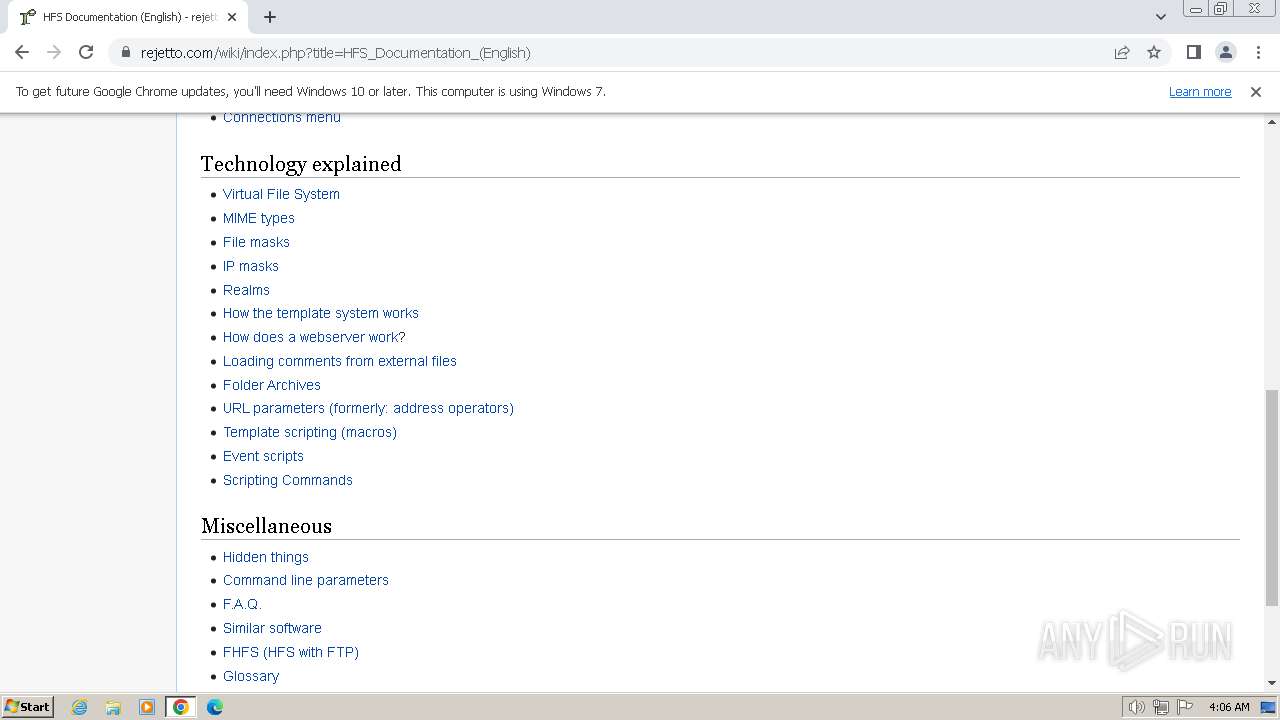Open the Folder Archives link
The height and width of the screenshot is (720, 1280).
click(x=271, y=385)
